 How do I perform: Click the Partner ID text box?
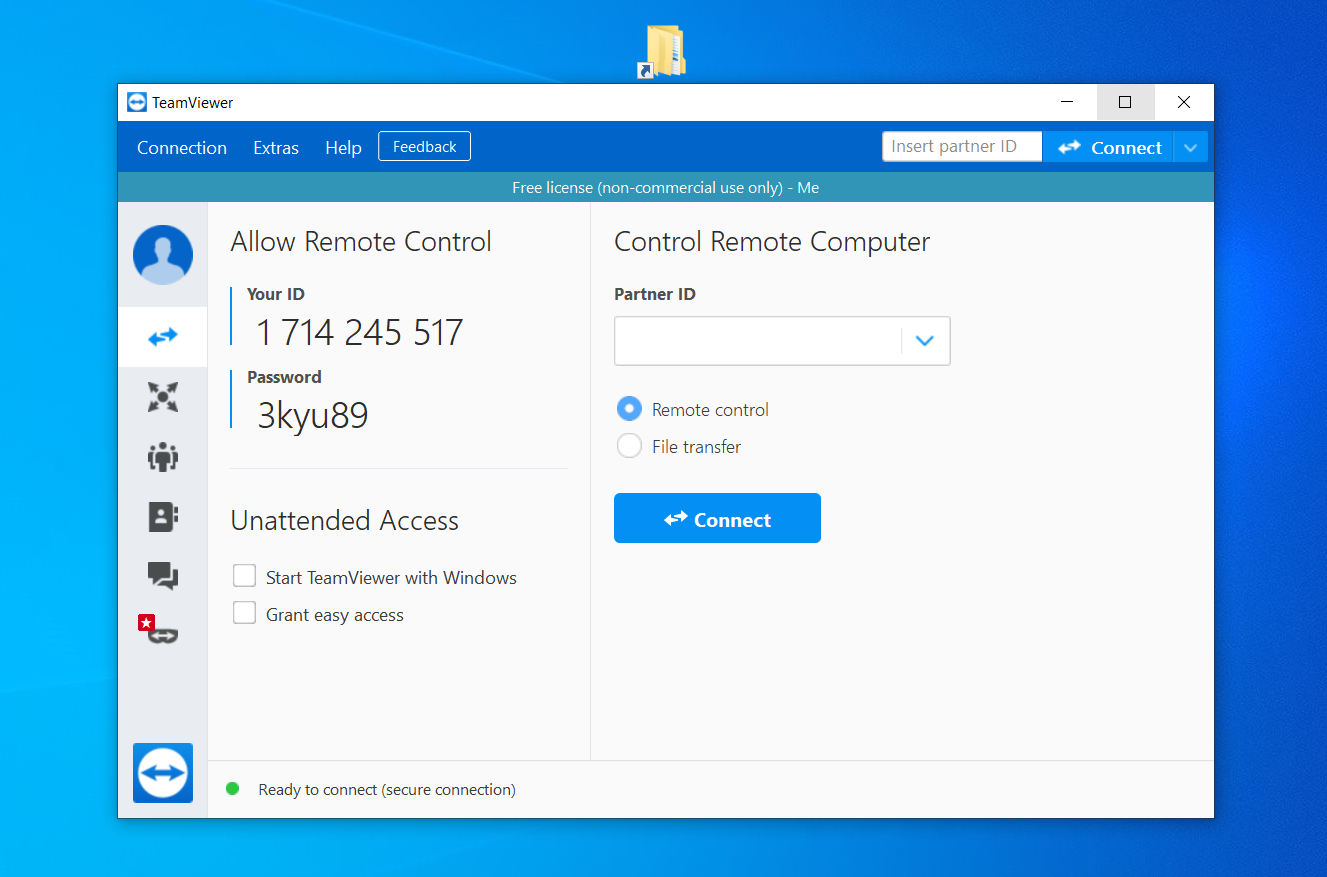tap(758, 341)
